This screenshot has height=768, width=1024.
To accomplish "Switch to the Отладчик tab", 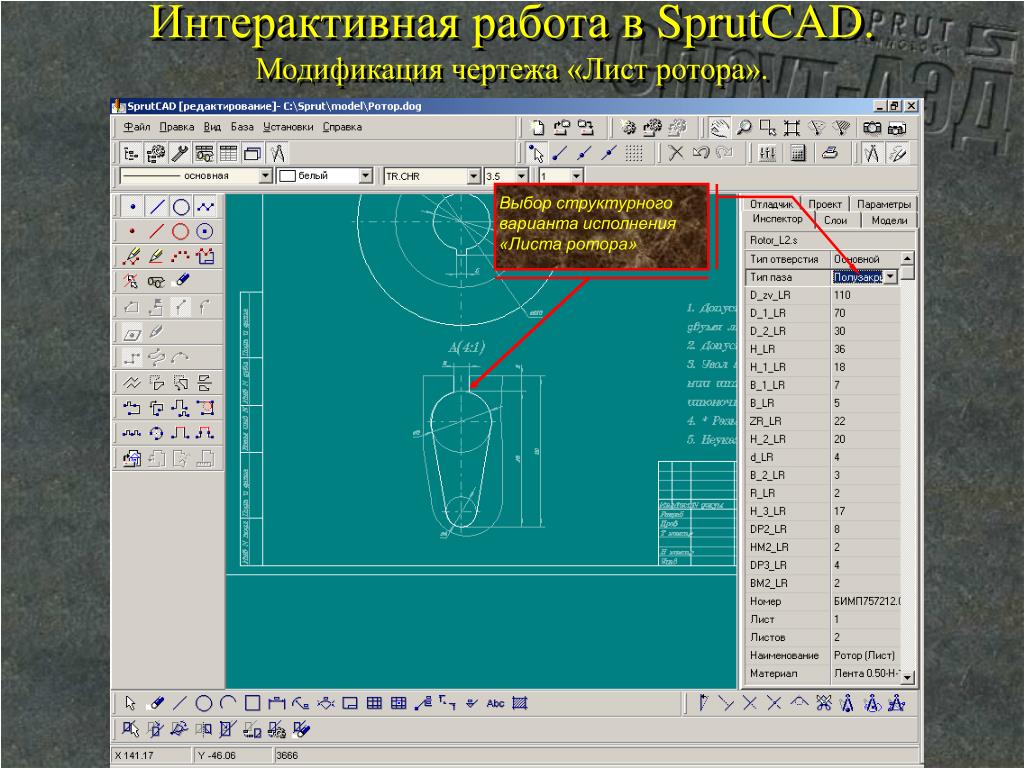I will 771,204.
